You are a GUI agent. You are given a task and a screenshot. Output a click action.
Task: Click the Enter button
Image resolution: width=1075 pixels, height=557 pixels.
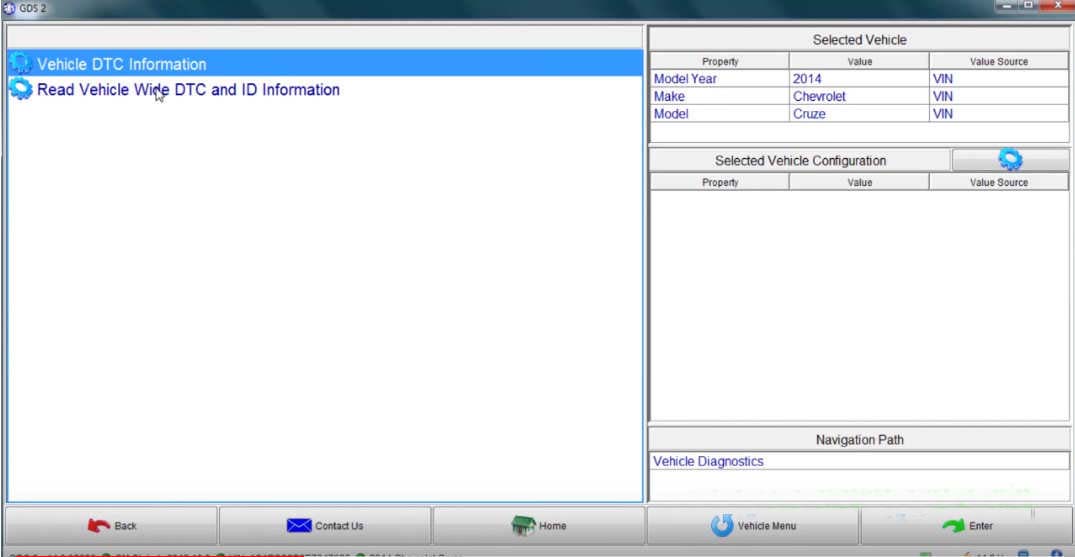[x=967, y=526]
